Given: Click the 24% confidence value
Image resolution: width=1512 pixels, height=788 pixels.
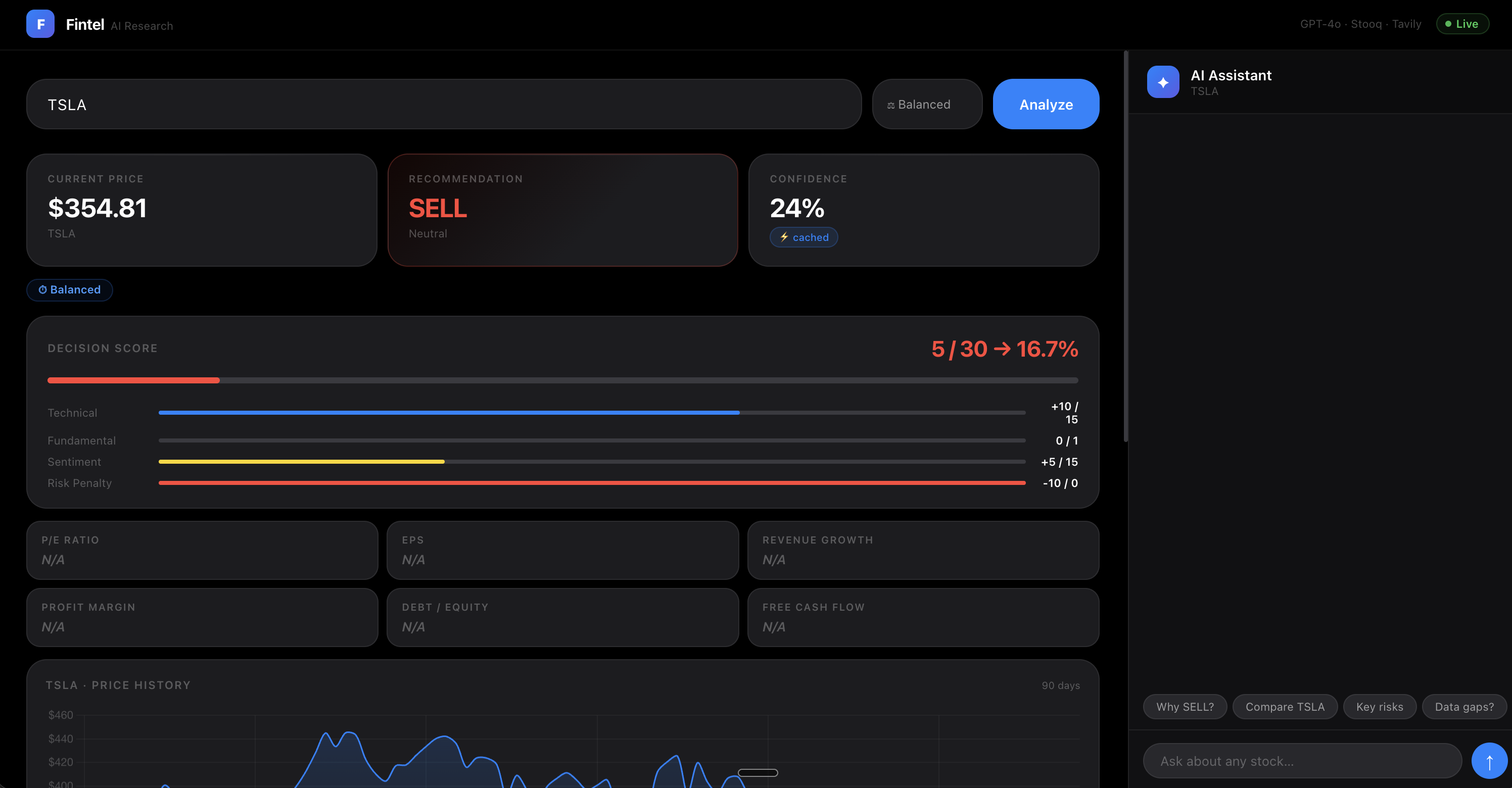Looking at the screenshot, I should tap(797, 208).
